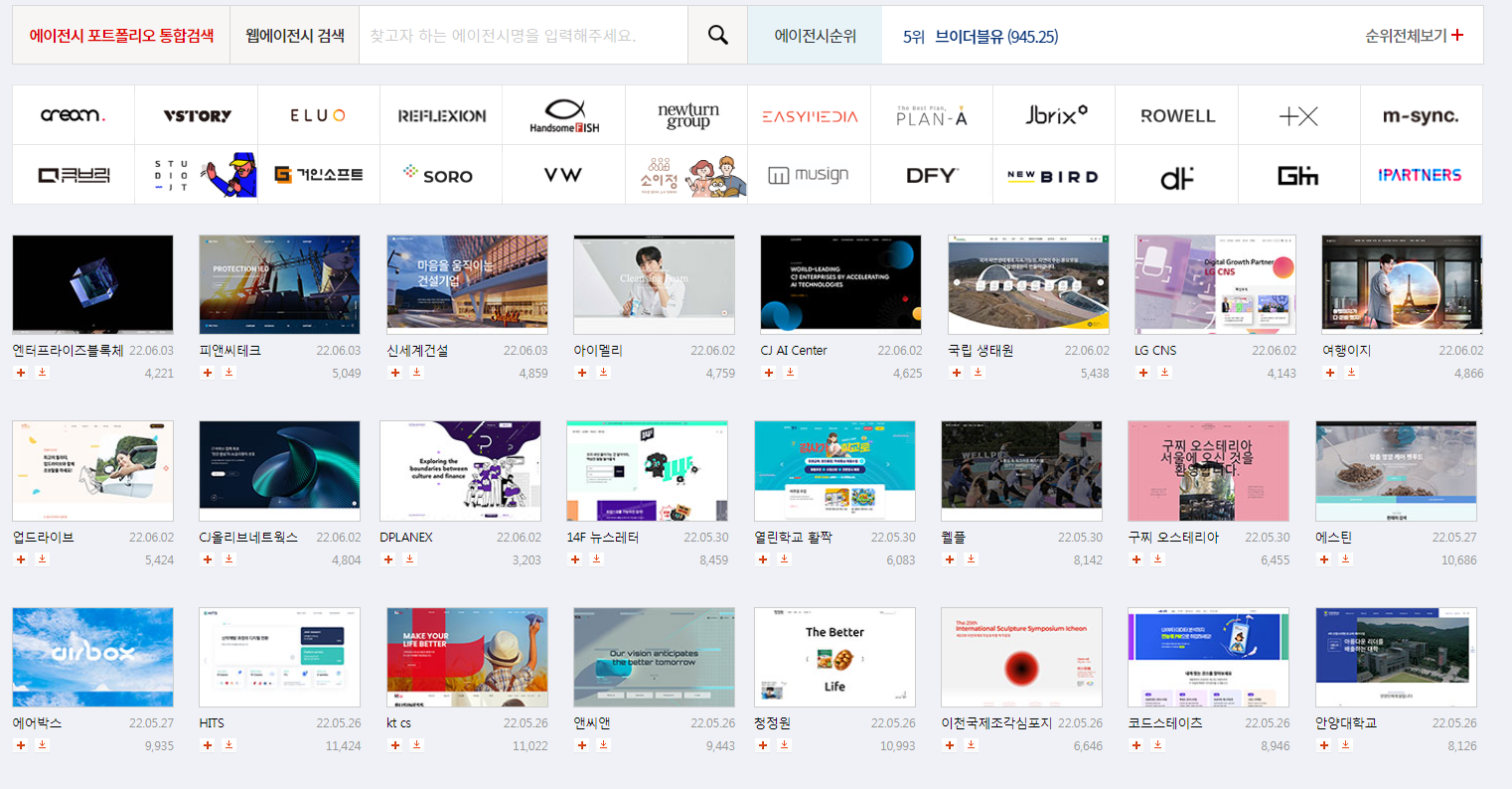Click the download icon under 웰플
The width and height of the screenshot is (1512, 789).
click(x=971, y=559)
